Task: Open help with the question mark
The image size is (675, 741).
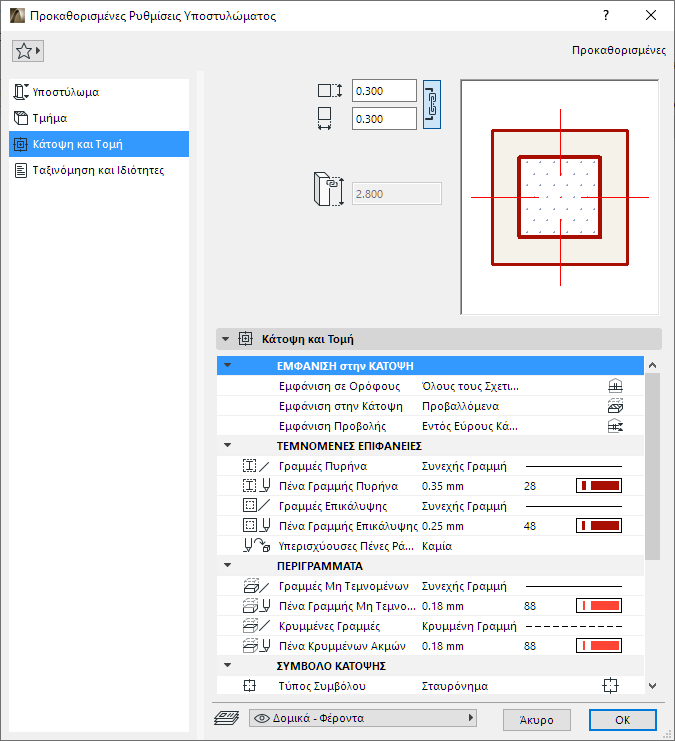Action: coord(606,16)
